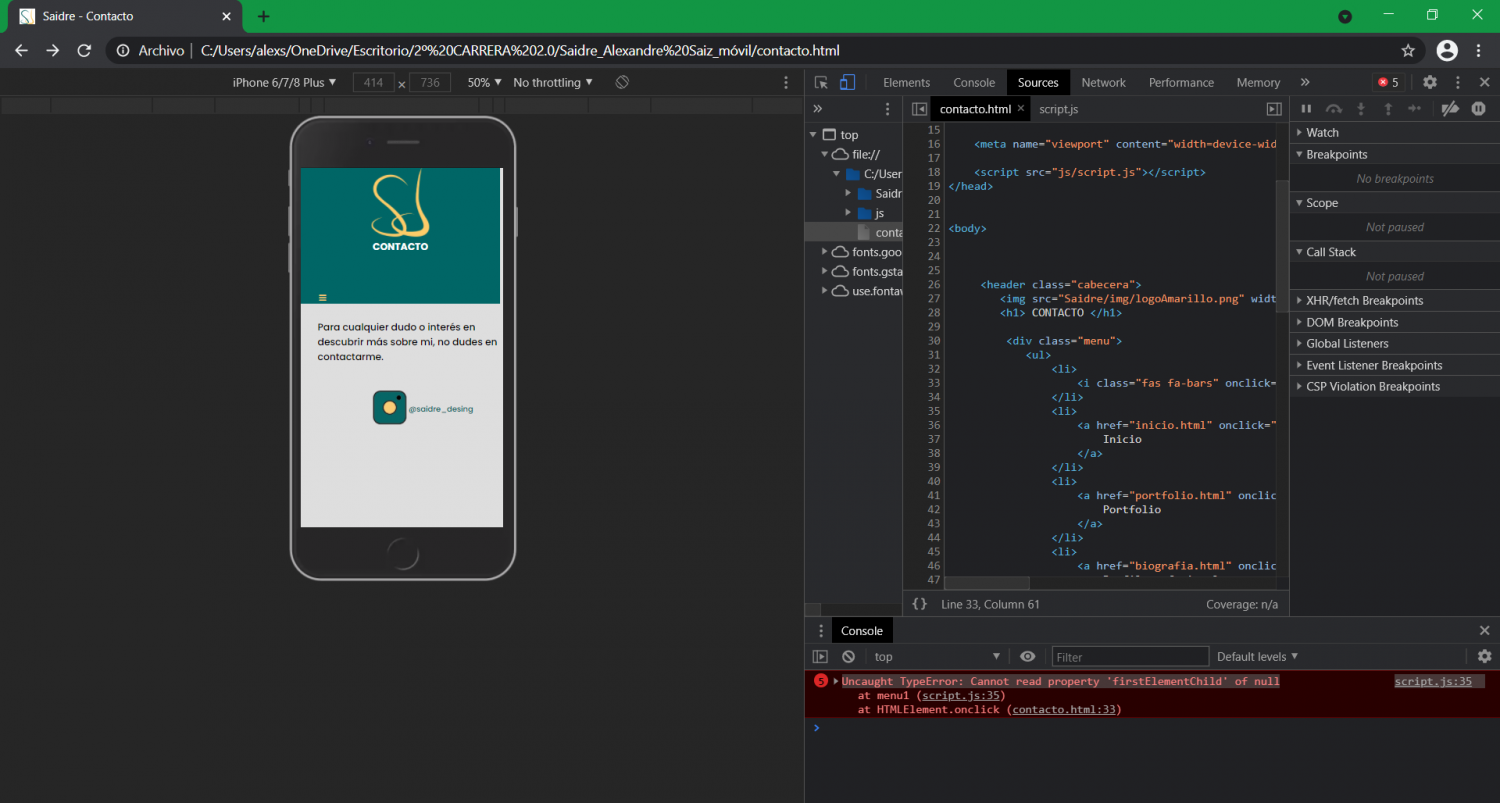Viewport: 1500px width, 803px height.
Task: Click the step into function icon
Action: point(1360,109)
